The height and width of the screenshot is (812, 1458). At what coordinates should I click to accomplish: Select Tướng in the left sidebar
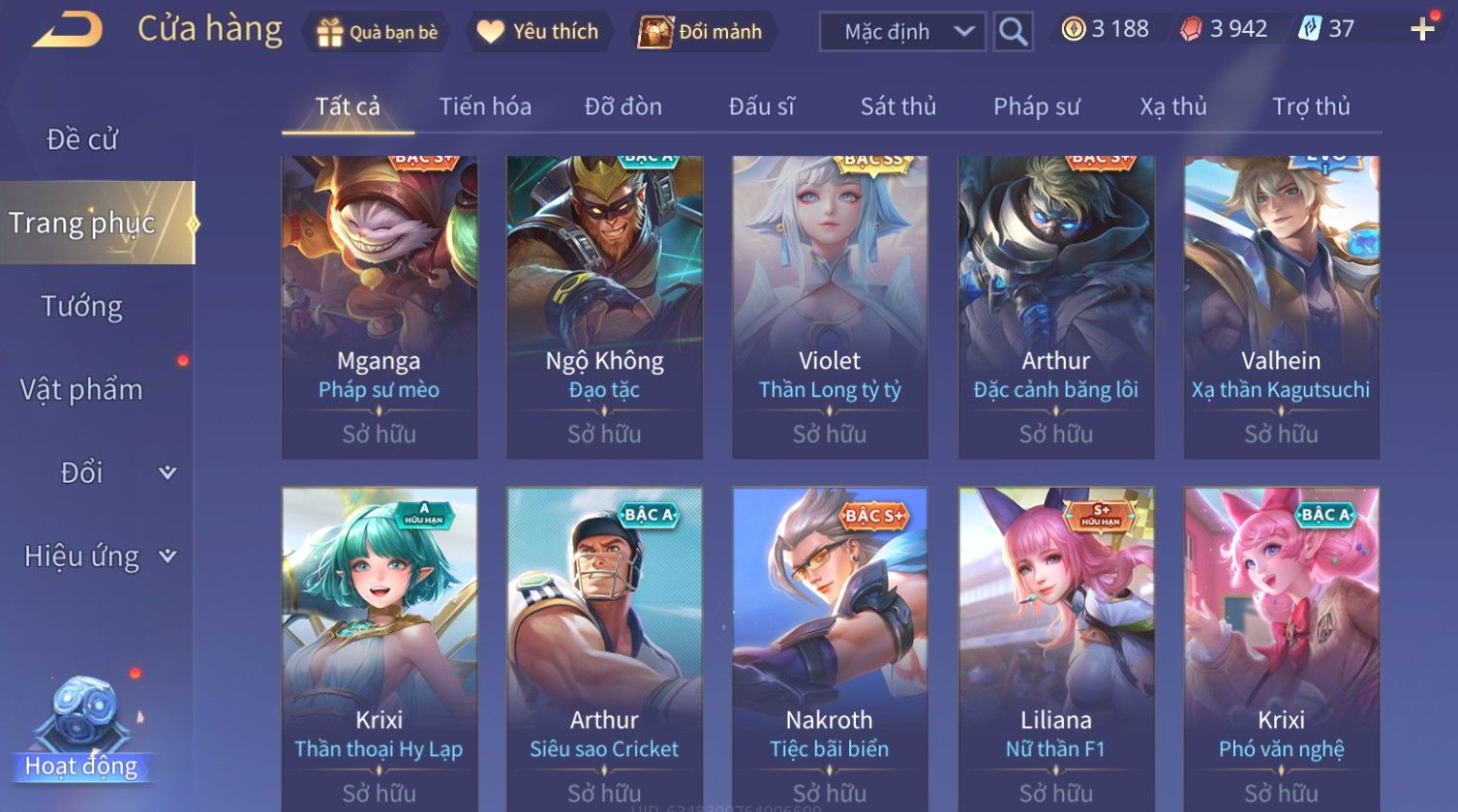81,306
